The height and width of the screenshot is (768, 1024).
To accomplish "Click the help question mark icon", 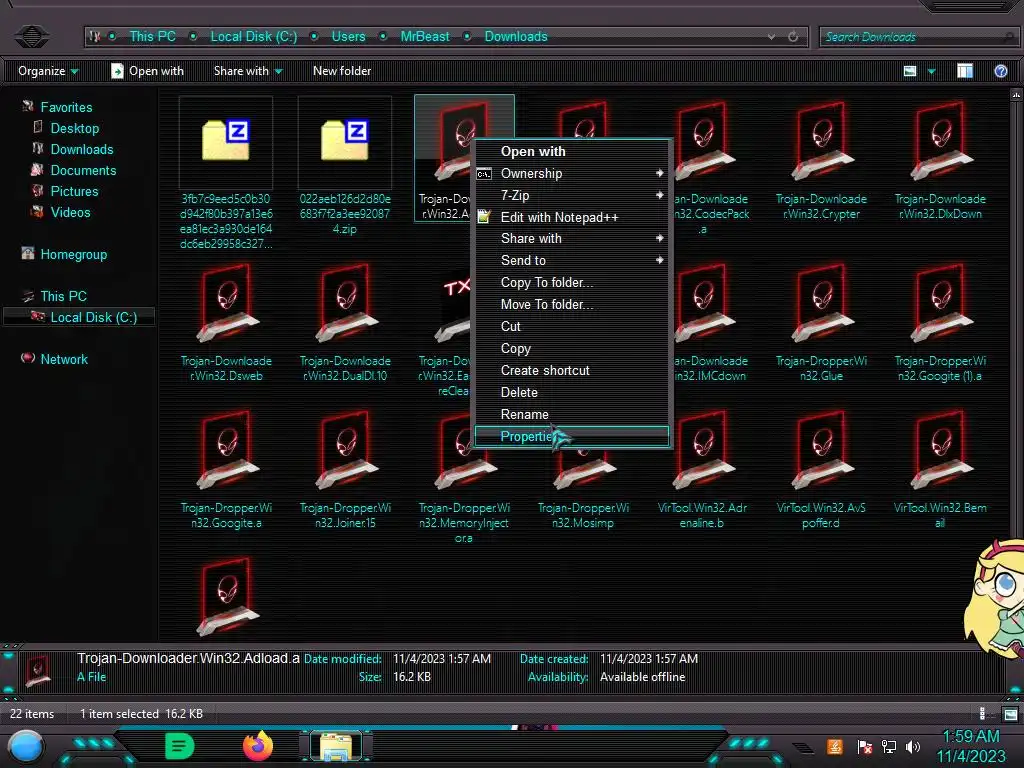I will [x=1000, y=71].
